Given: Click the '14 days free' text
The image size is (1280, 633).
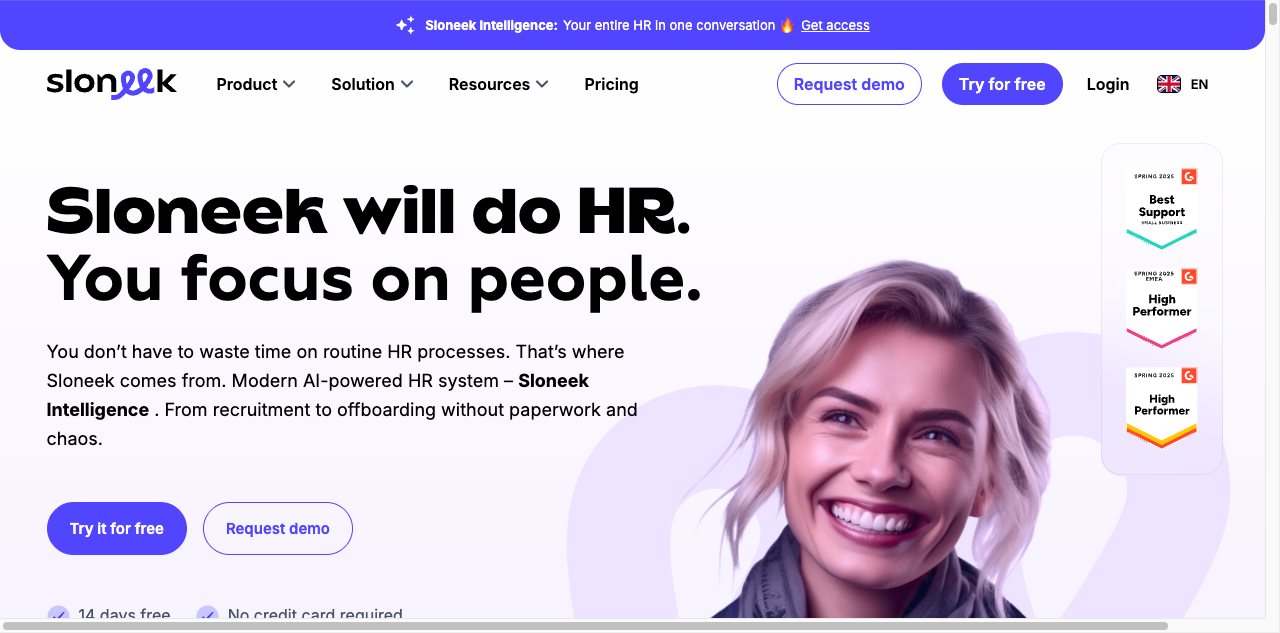Looking at the screenshot, I should [x=124, y=614].
